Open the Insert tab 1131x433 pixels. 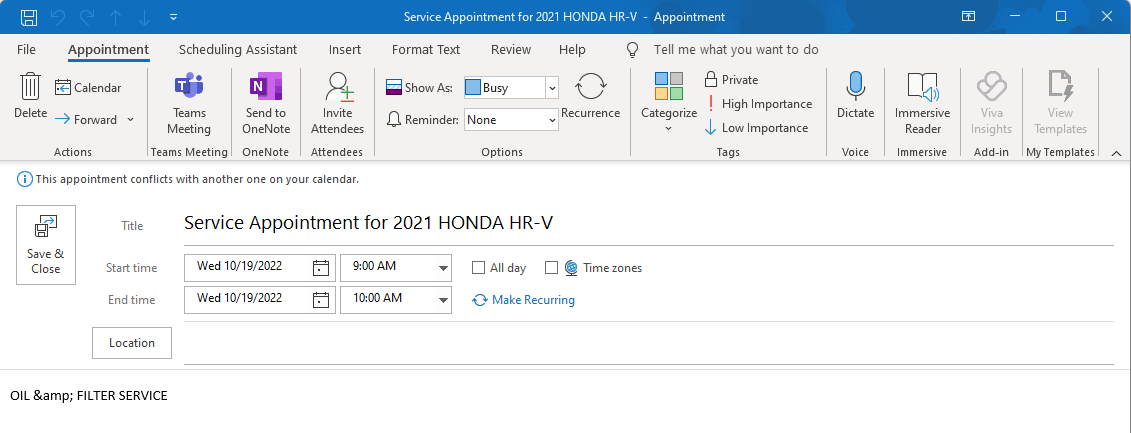click(x=345, y=50)
